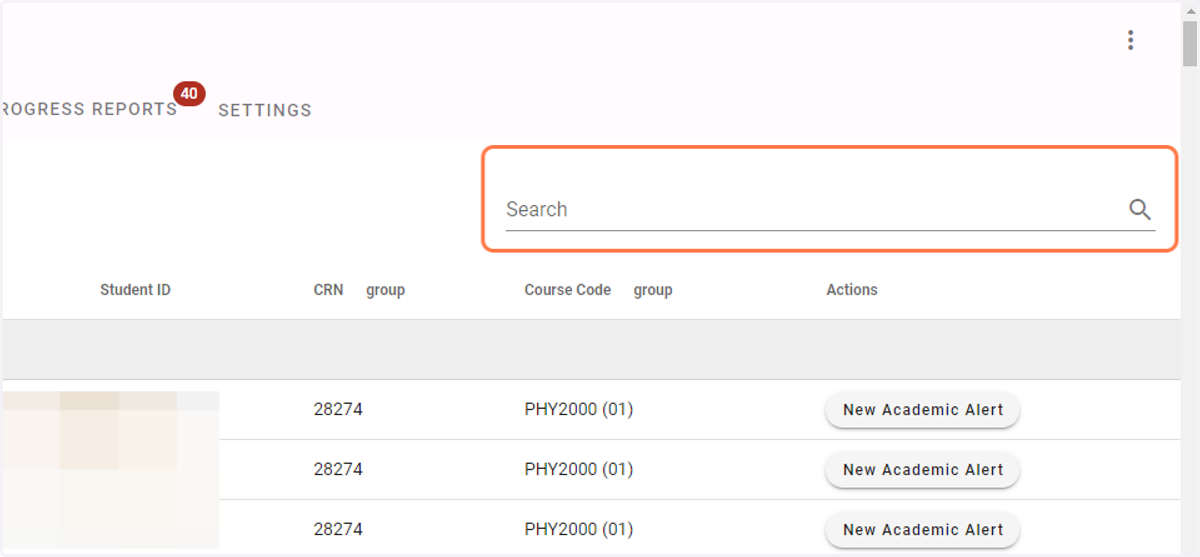Click the red 40 notification badge
Viewport: 1200px width, 557px height.
(x=189, y=93)
